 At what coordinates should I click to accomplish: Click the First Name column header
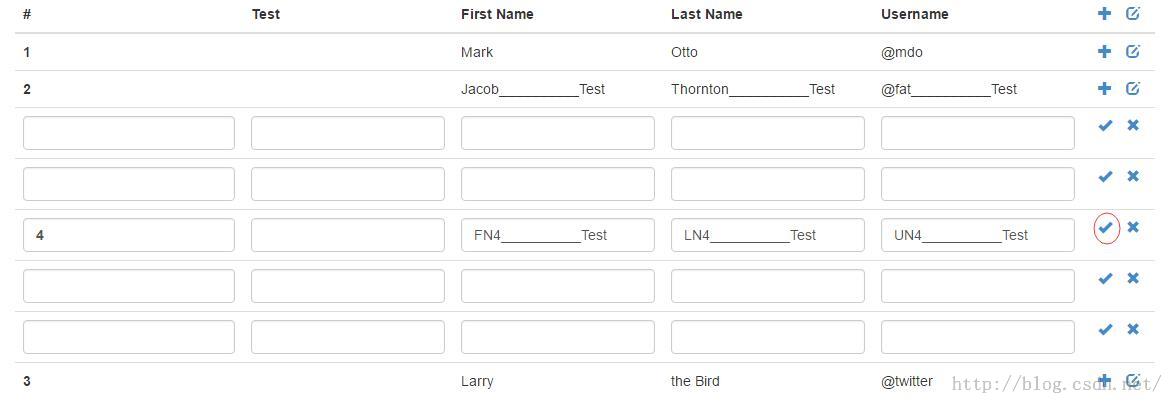[x=497, y=14]
